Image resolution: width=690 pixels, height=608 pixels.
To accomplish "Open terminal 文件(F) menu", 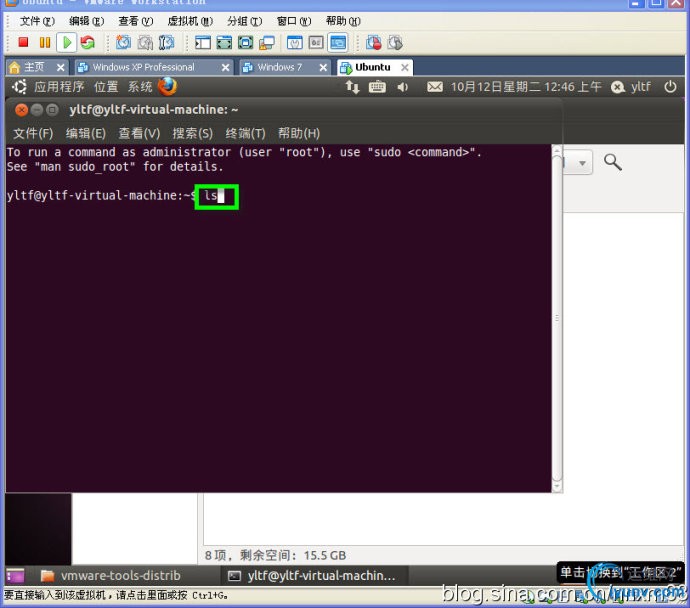I will point(33,133).
